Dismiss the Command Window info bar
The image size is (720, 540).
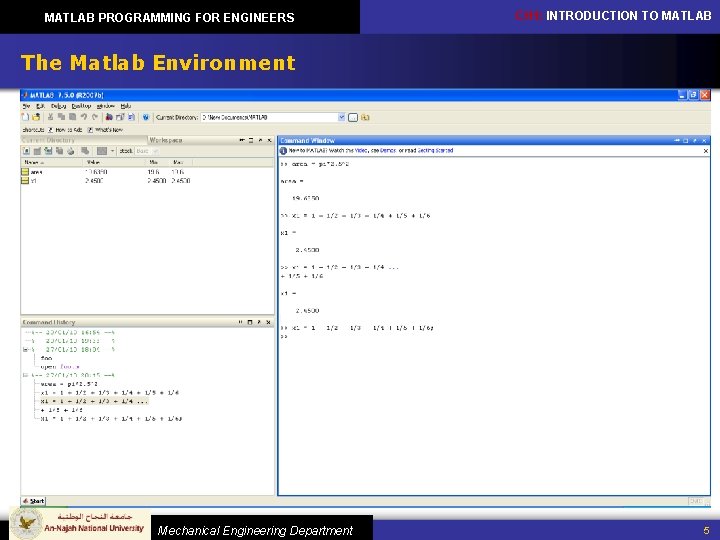click(706, 151)
